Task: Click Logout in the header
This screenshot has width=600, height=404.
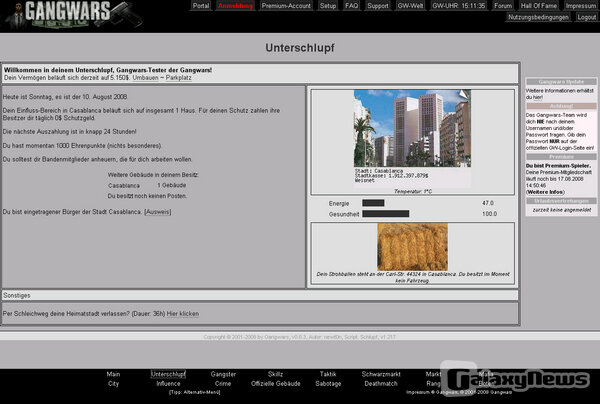Action: tap(586, 17)
